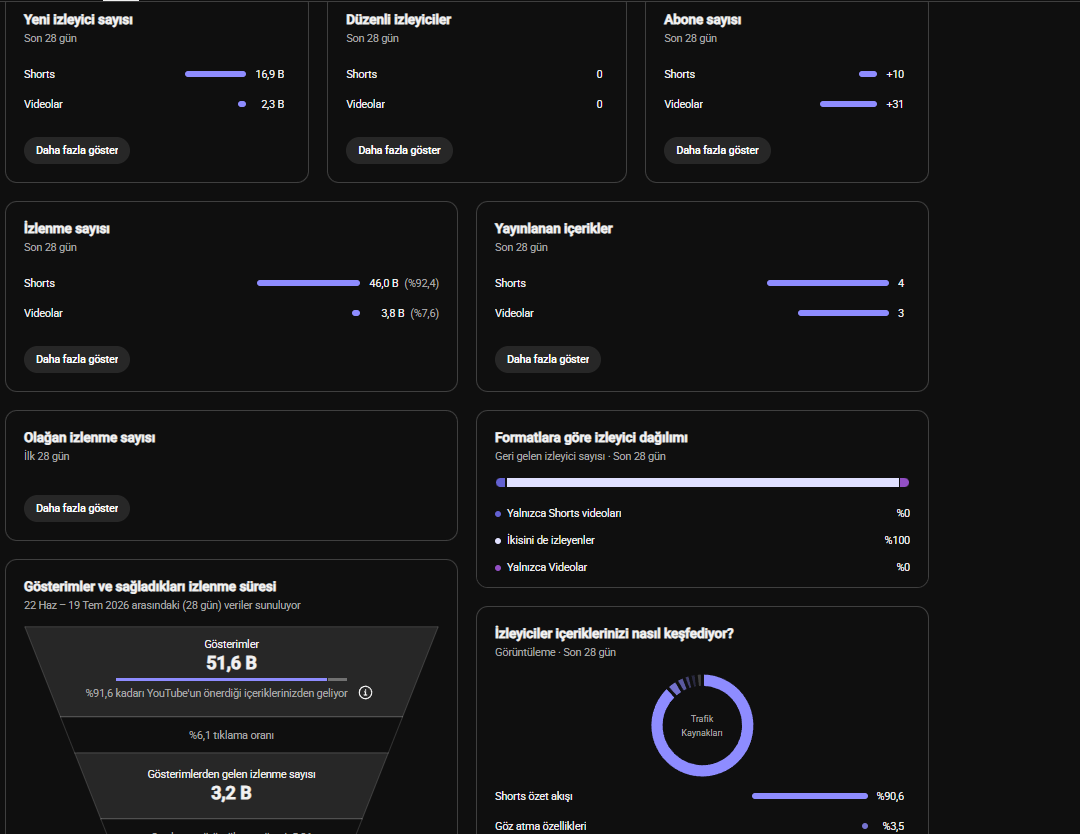Viewport: 1080px width, 834px height.
Task: Select the 'Yalnızca Shorts videoları' legend dot
Action: [498, 514]
